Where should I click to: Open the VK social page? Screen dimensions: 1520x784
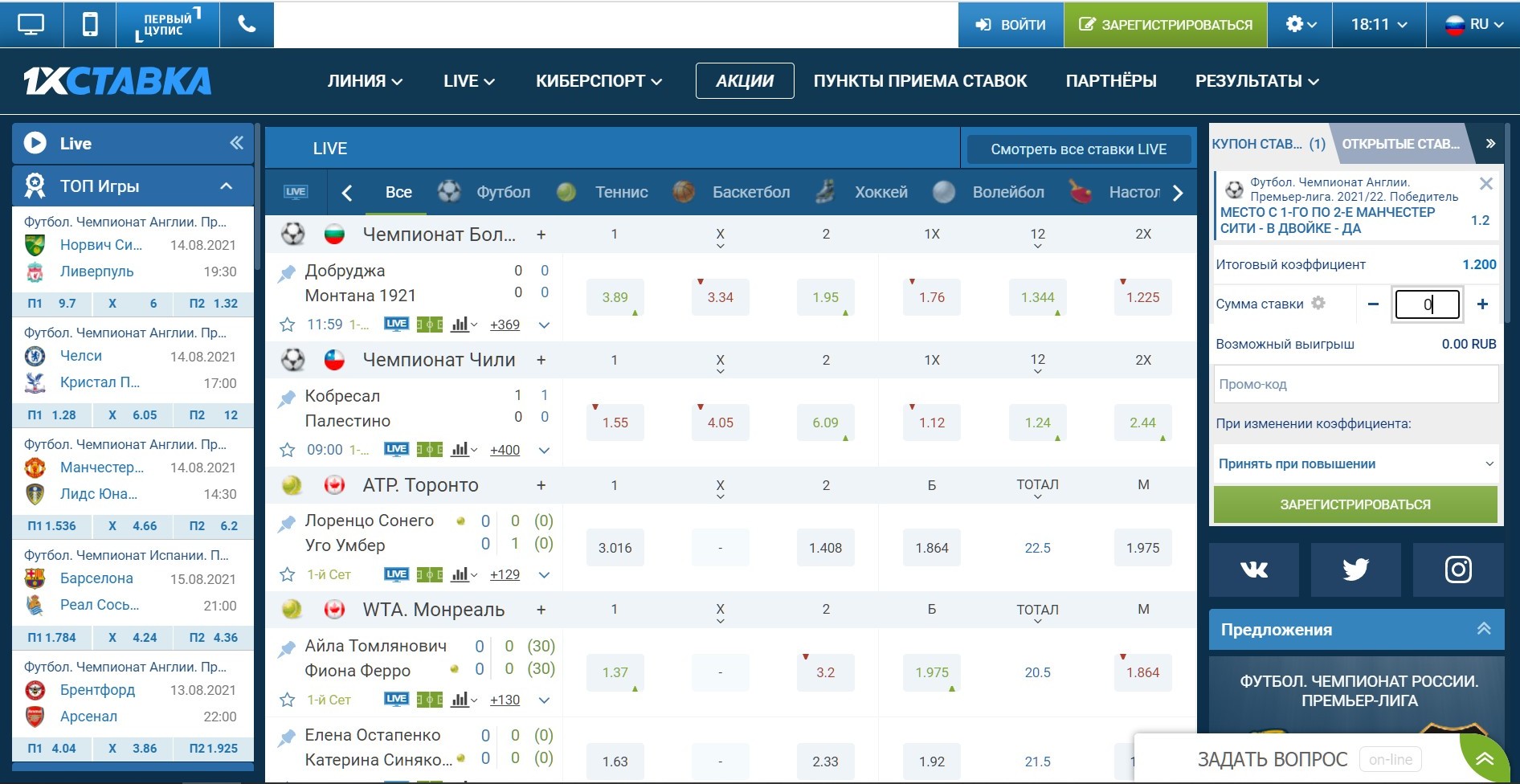tap(1254, 570)
